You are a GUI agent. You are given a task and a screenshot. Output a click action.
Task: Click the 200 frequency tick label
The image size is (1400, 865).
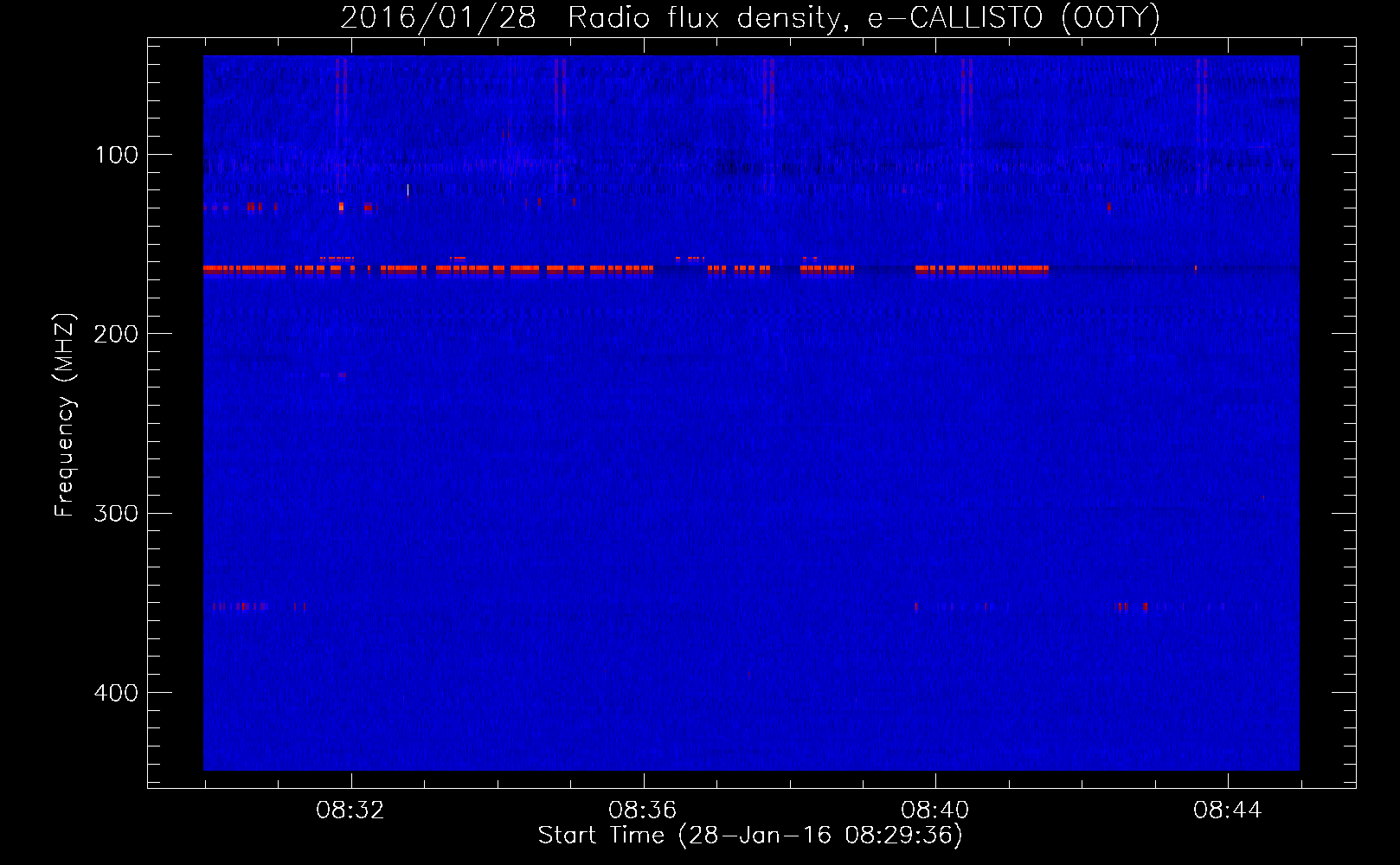[x=116, y=334]
